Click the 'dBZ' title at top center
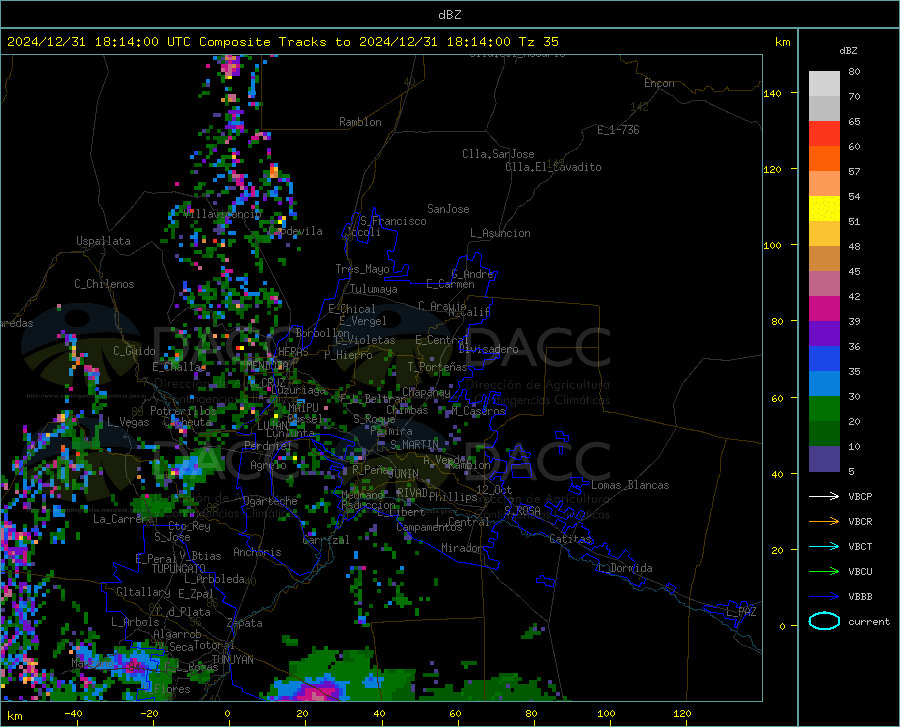Viewport: 900px width, 727px height. 449,15
